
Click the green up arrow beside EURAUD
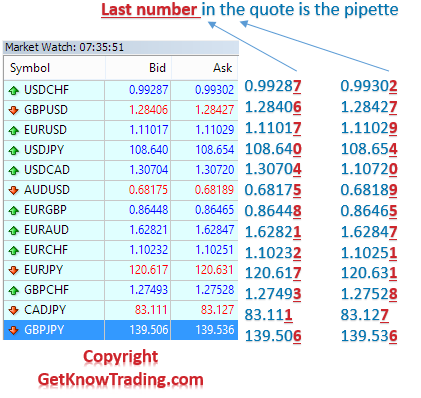(x=14, y=230)
